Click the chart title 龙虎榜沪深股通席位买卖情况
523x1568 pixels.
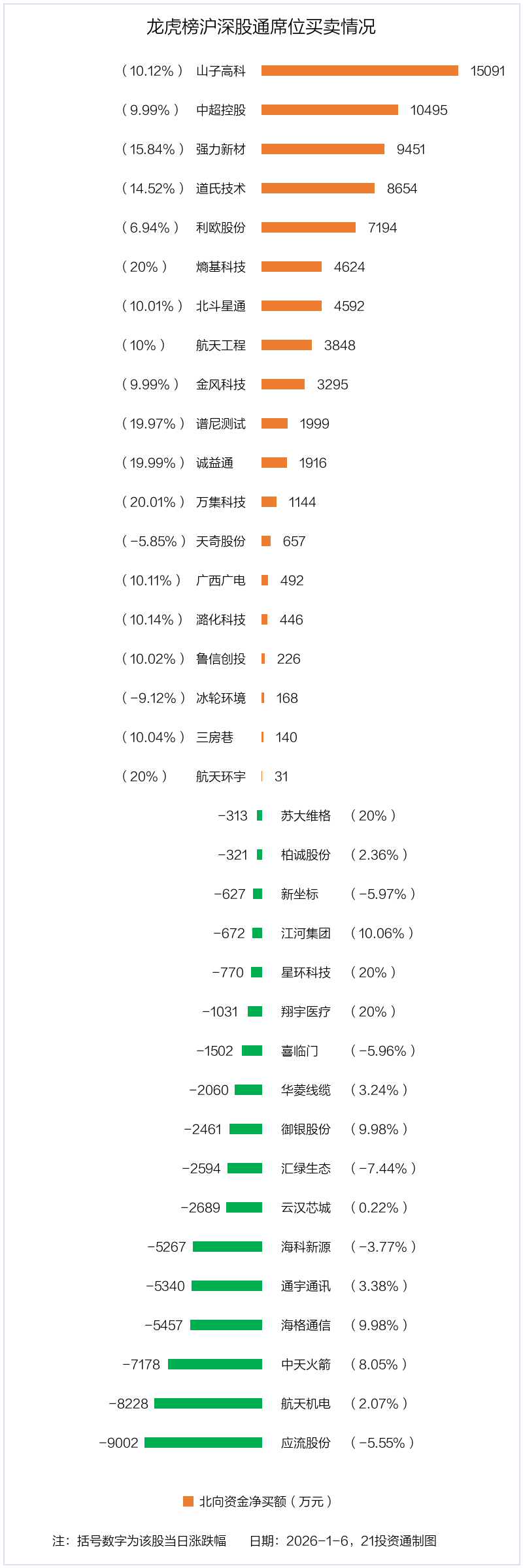click(261, 27)
